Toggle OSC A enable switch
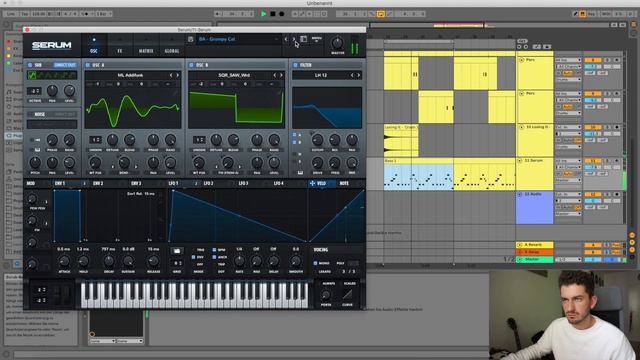The width and height of the screenshot is (640, 360). 88,65
